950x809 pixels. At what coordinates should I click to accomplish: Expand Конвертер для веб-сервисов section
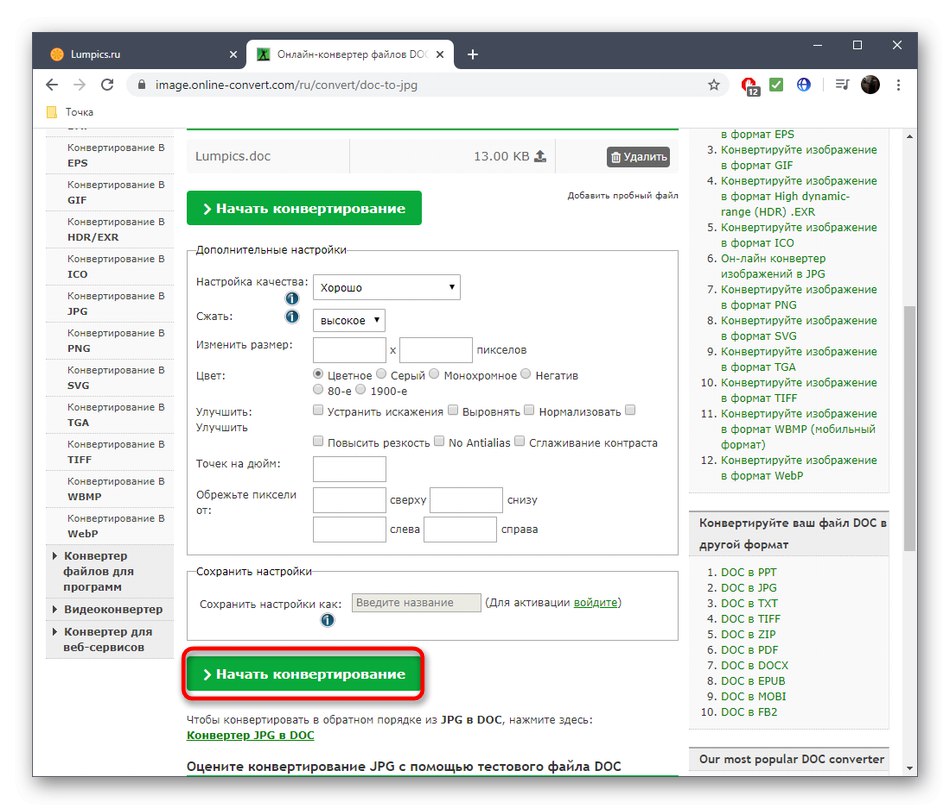tap(110, 639)
